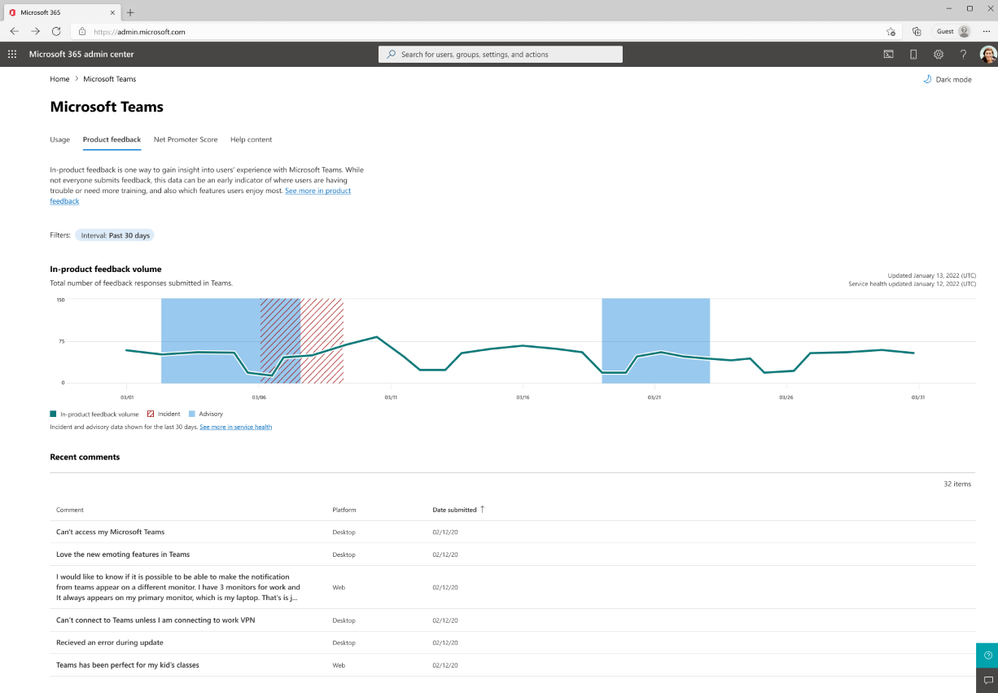Open the Net Promoter Score tab
The width and height of the screenshot is (998, 693).
[185, 139]
